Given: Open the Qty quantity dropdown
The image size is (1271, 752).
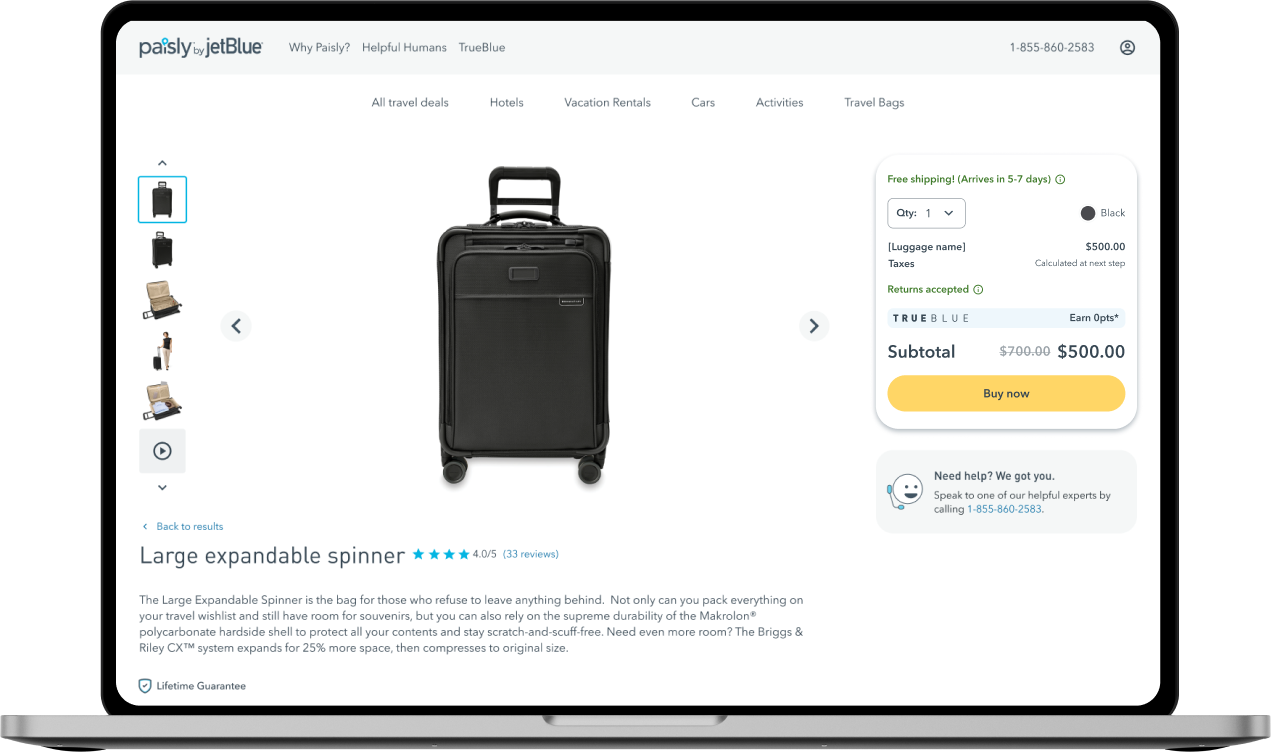Looking at the screenshot, I should point(926,213).
